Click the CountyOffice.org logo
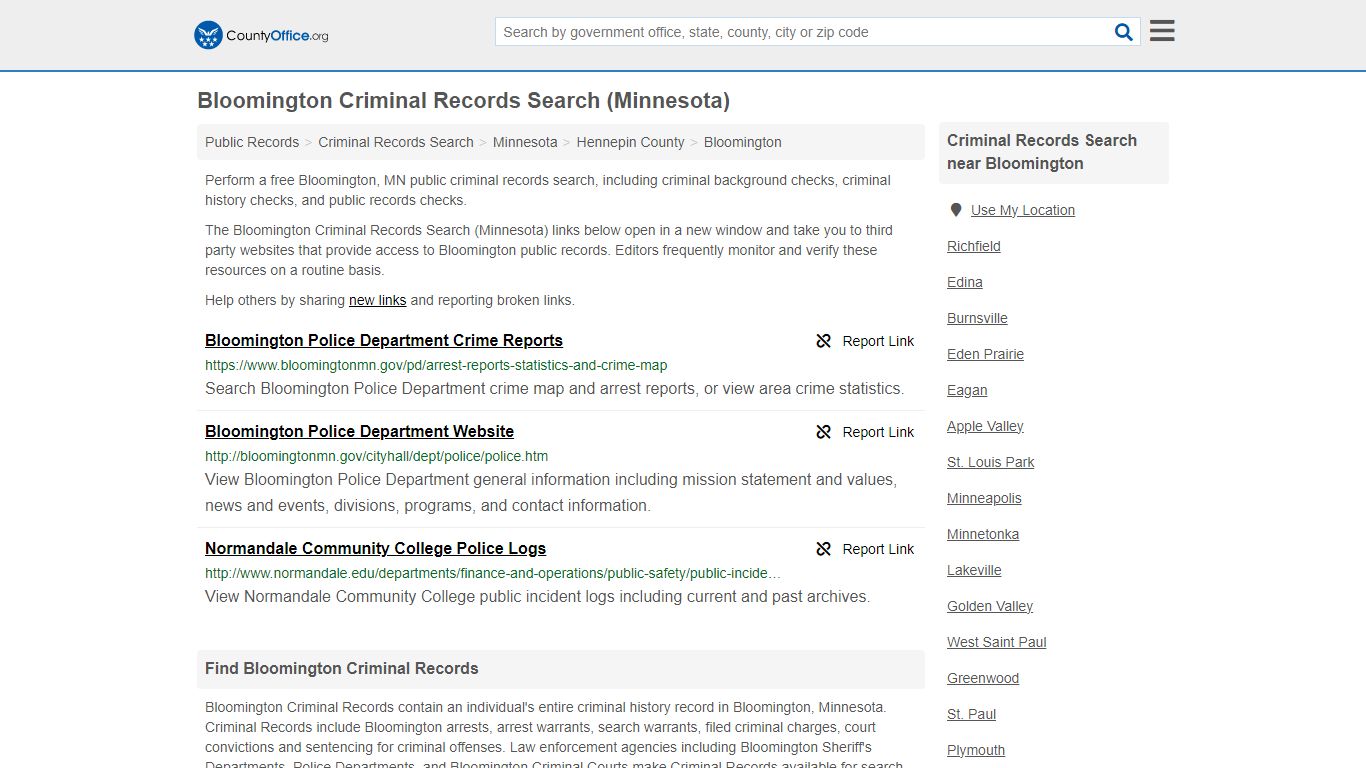 261,35
